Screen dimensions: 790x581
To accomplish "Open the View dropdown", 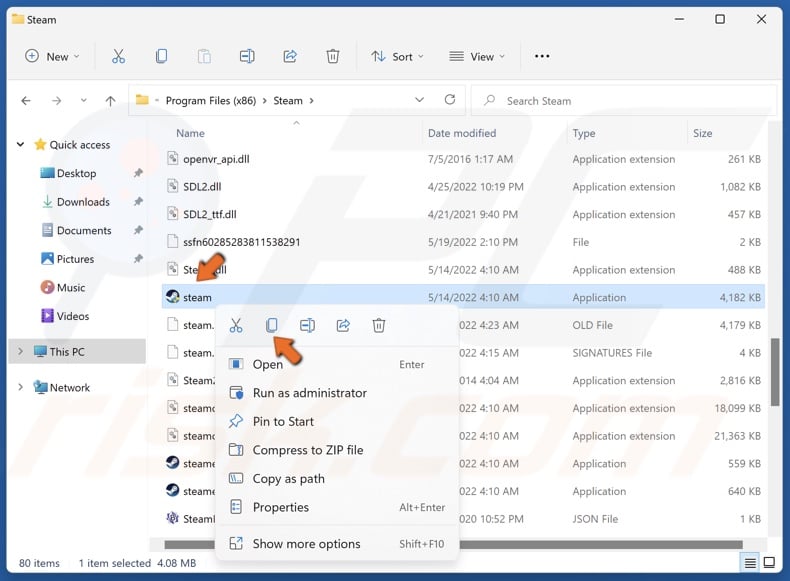I will tap(477, 57).
